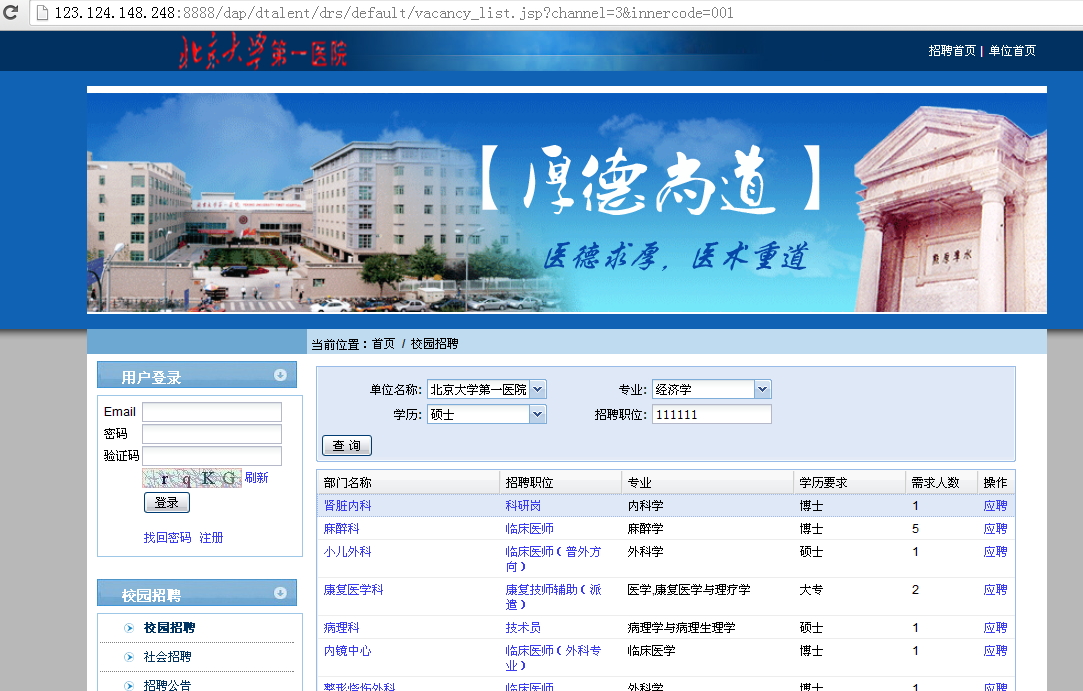The width and height of the screenshot is (1083, 691).
Task: Open 科研岗 position link
Action: (523, 506)
